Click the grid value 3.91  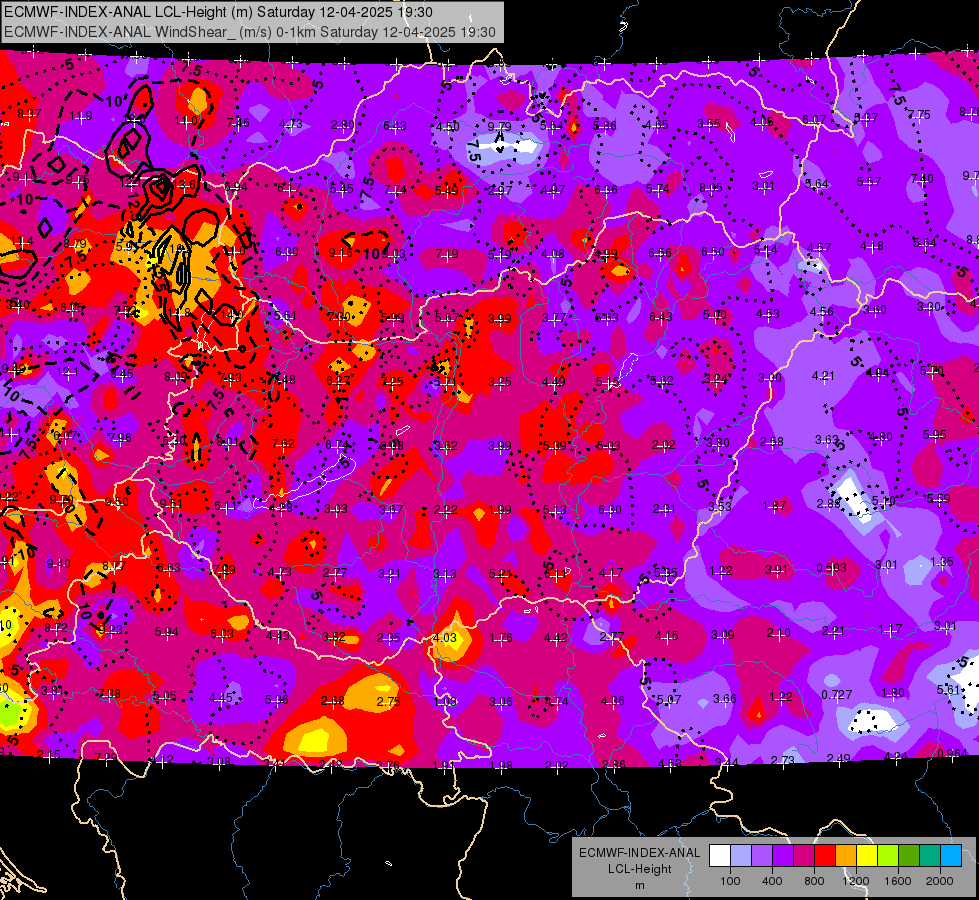[x=777, y=569]
